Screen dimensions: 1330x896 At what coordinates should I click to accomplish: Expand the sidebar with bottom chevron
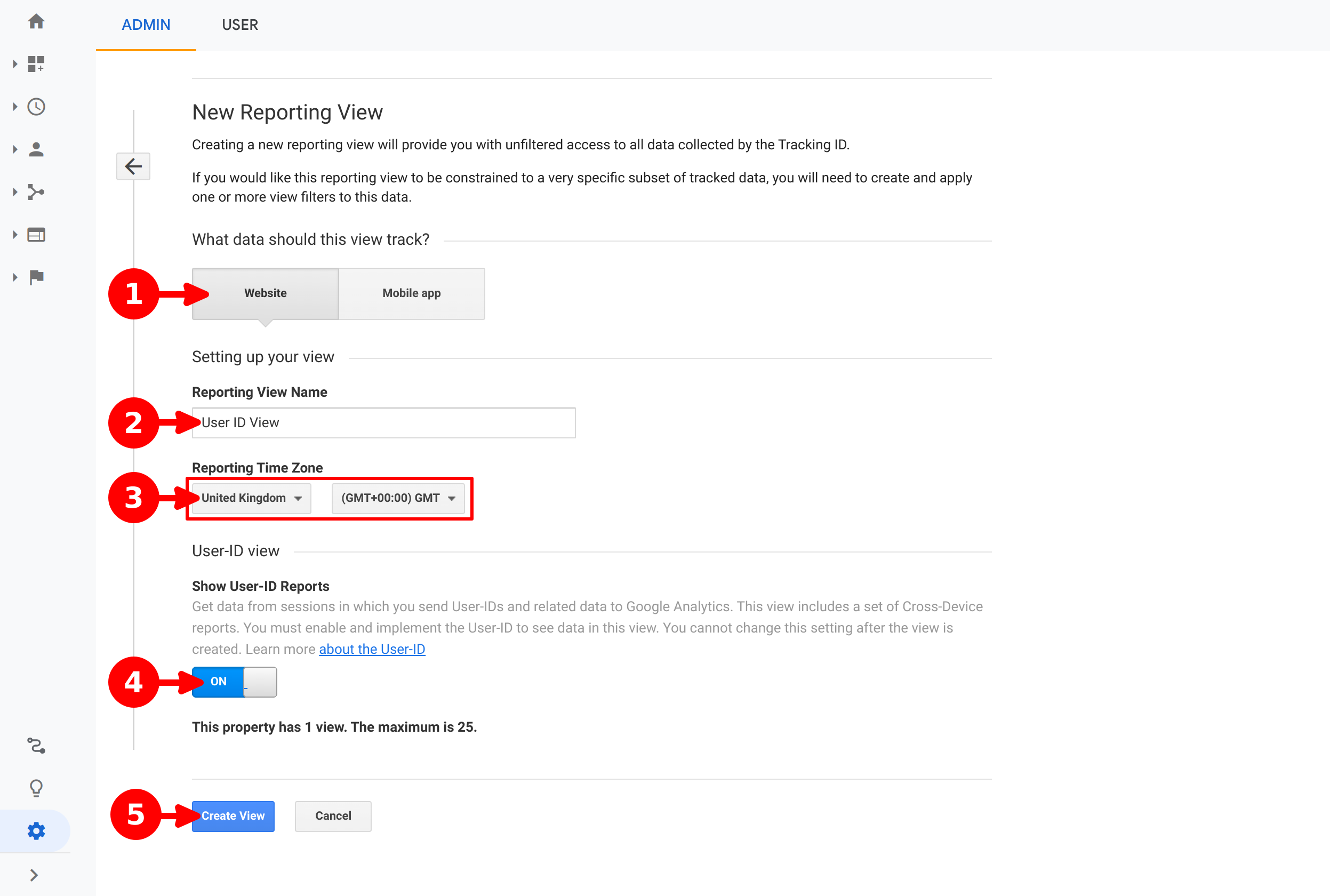pyautogui.click(x=34, y=875)
